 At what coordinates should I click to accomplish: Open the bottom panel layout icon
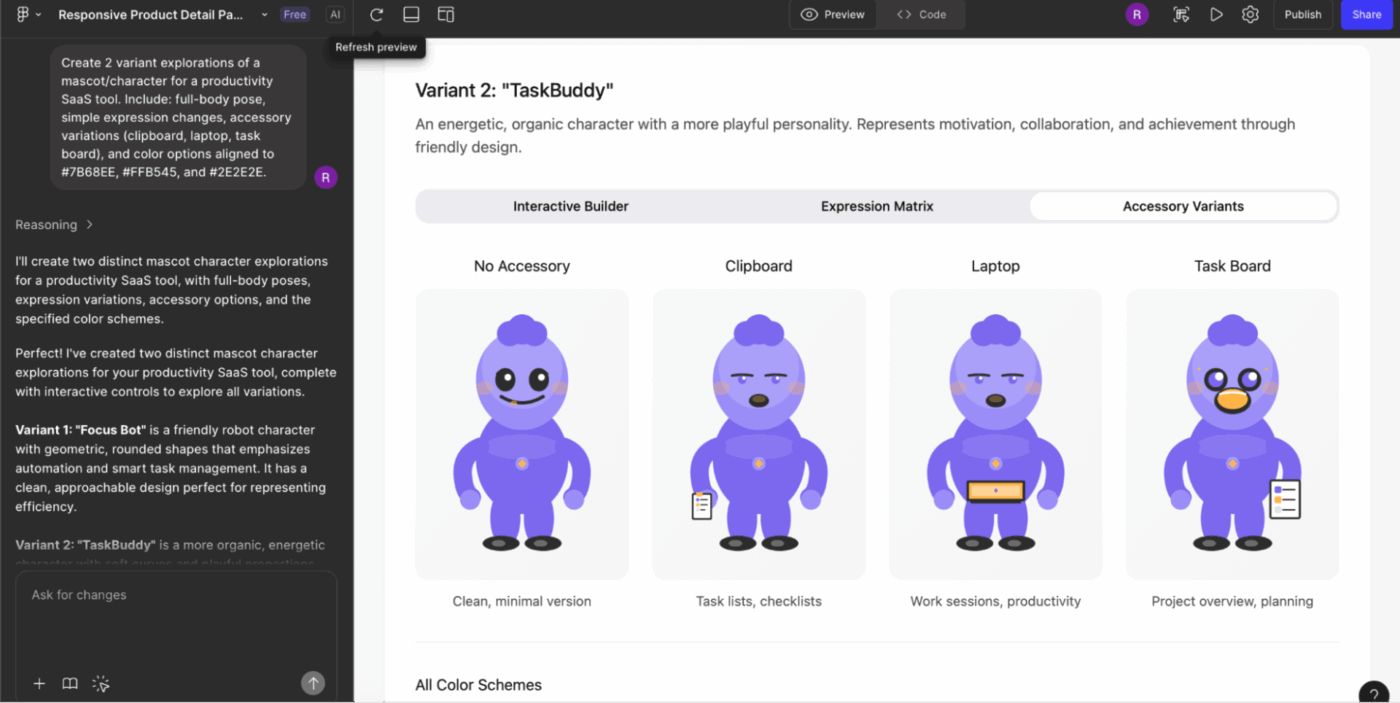tap(411, 14)
